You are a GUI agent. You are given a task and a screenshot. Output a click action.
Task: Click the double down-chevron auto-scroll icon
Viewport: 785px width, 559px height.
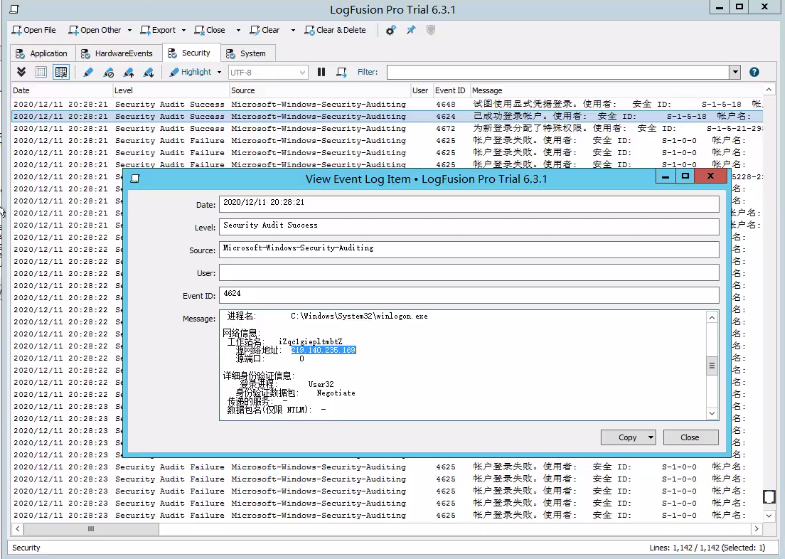click(21, 72)
